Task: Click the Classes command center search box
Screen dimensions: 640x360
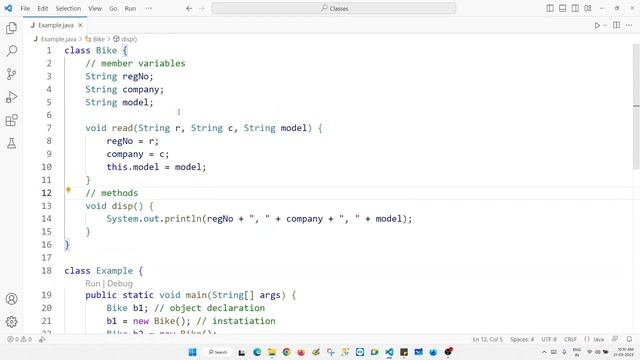Action: click(333, 8)
